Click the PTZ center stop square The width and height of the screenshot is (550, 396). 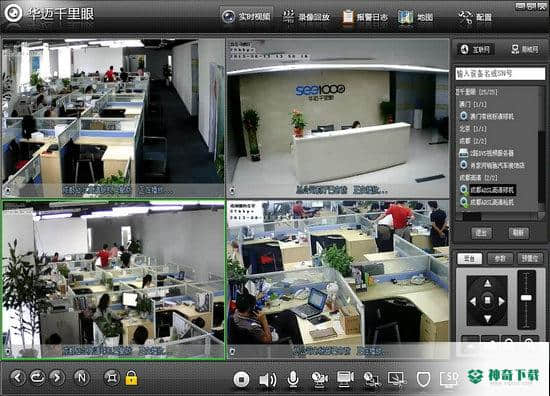[487, 301]
